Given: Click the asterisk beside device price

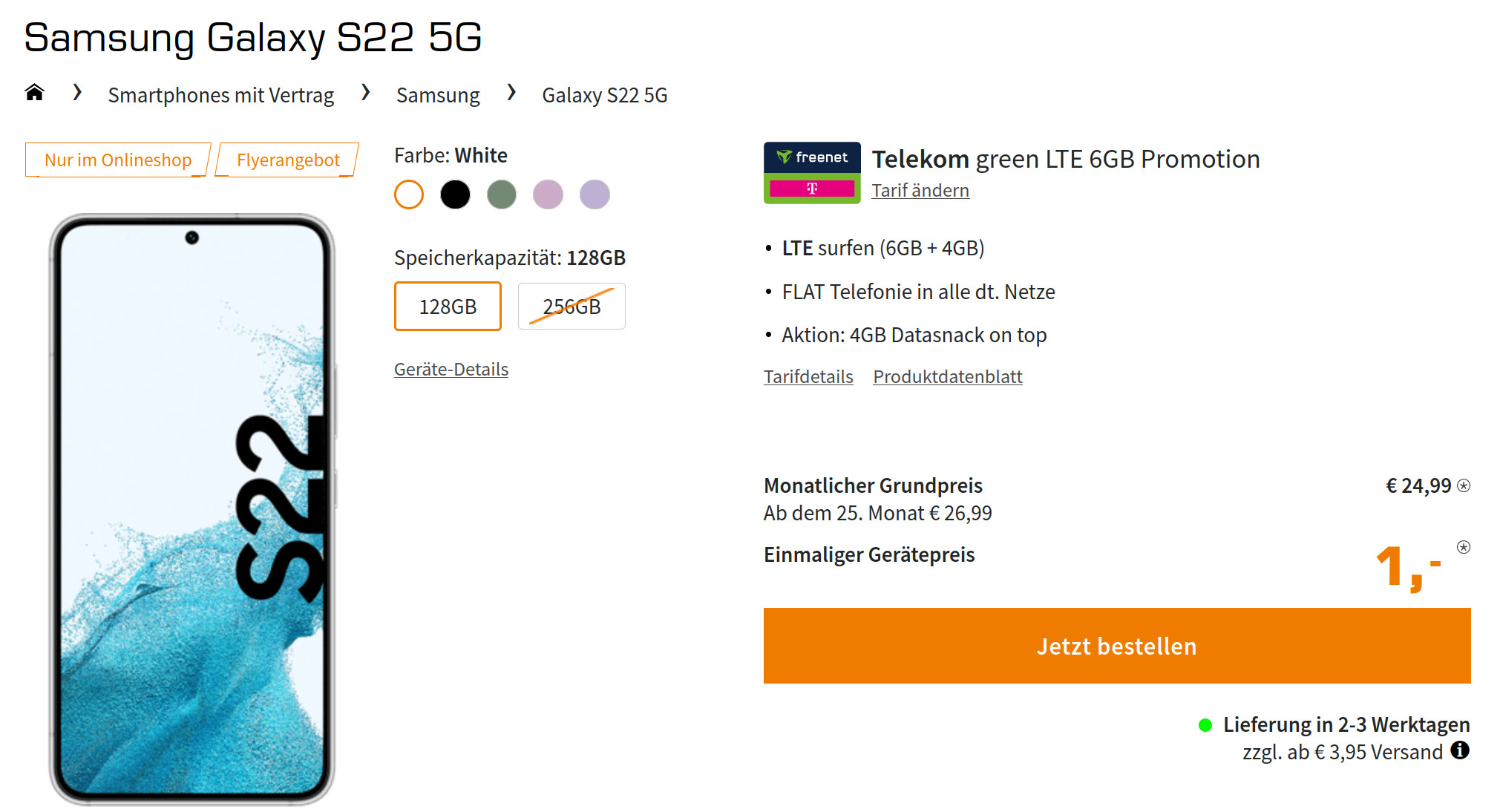Looking at the screenshot, I should point(1464,547).
